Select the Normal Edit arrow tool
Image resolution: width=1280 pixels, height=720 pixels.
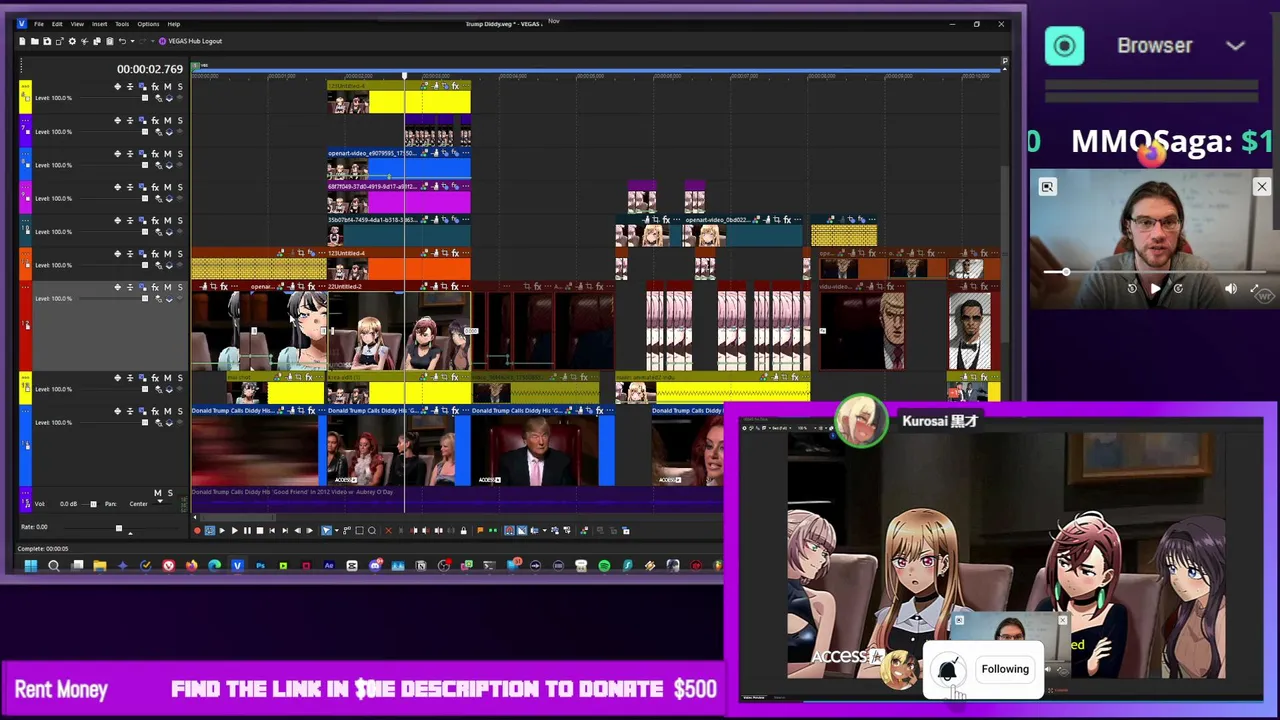(x=326, y=530)
